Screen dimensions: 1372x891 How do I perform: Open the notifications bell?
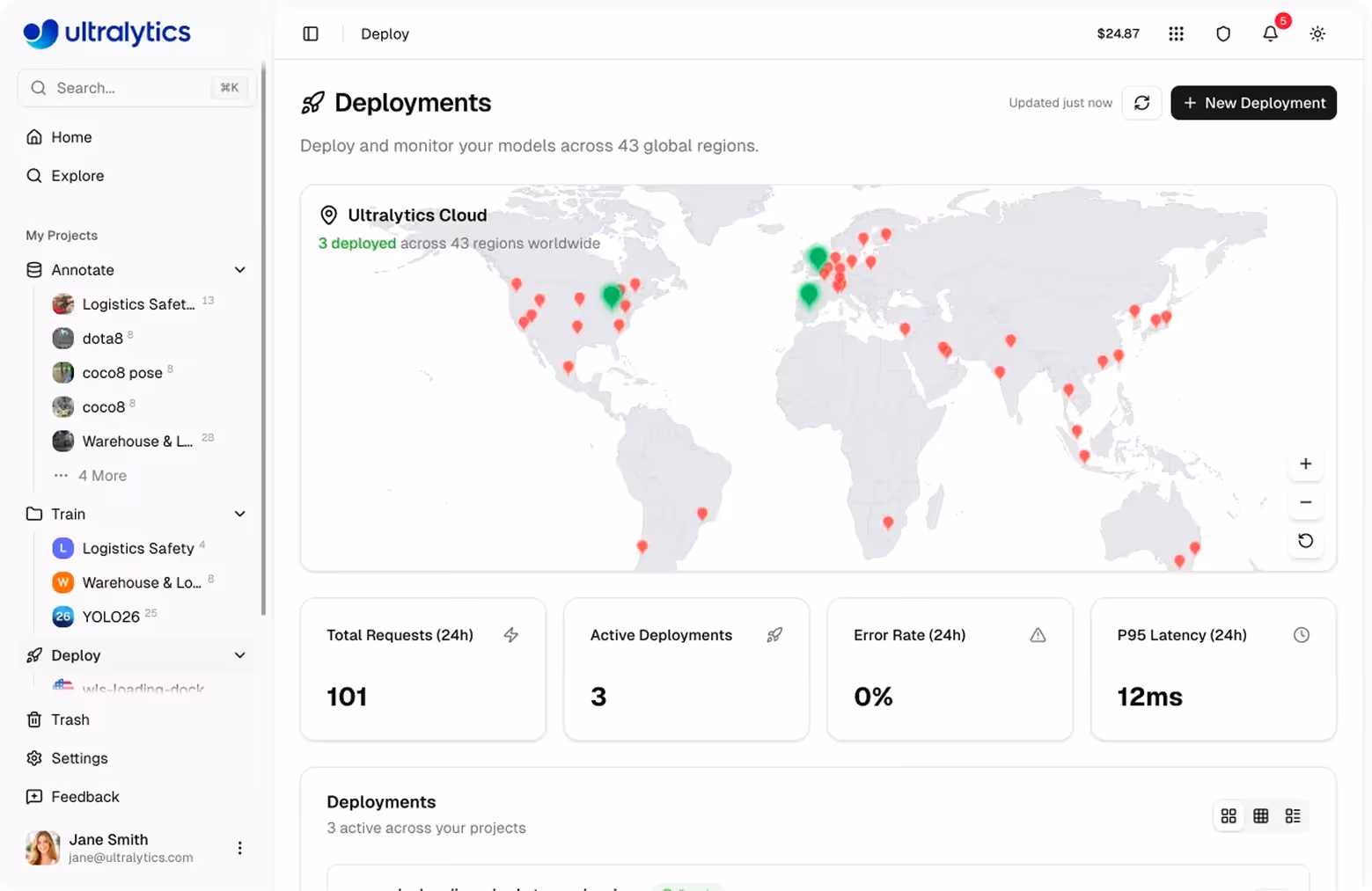pos(1270,33)
